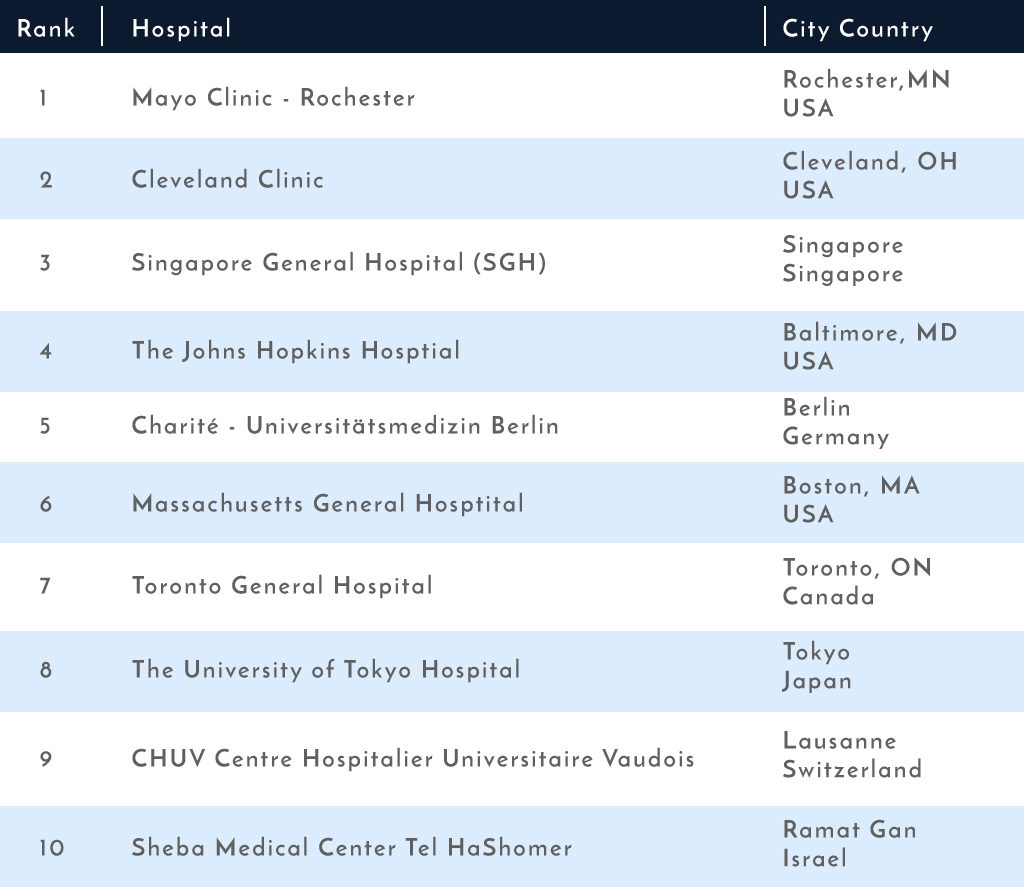Click Sheba Medical Center Tel HaShomer
1024x887 pixels.
point(351,848)
